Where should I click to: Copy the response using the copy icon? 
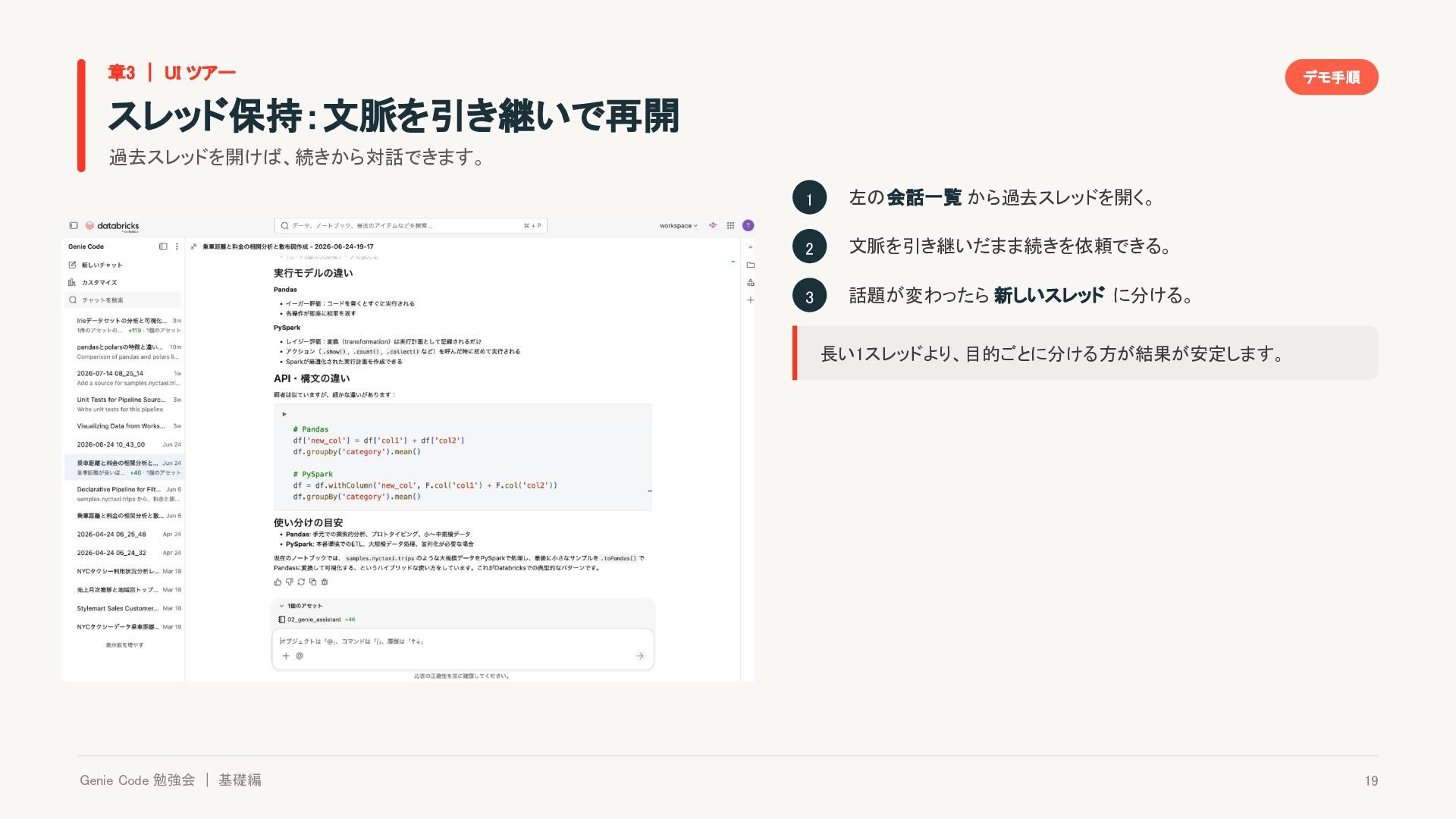pyautogui.click(x=312, y=582)
